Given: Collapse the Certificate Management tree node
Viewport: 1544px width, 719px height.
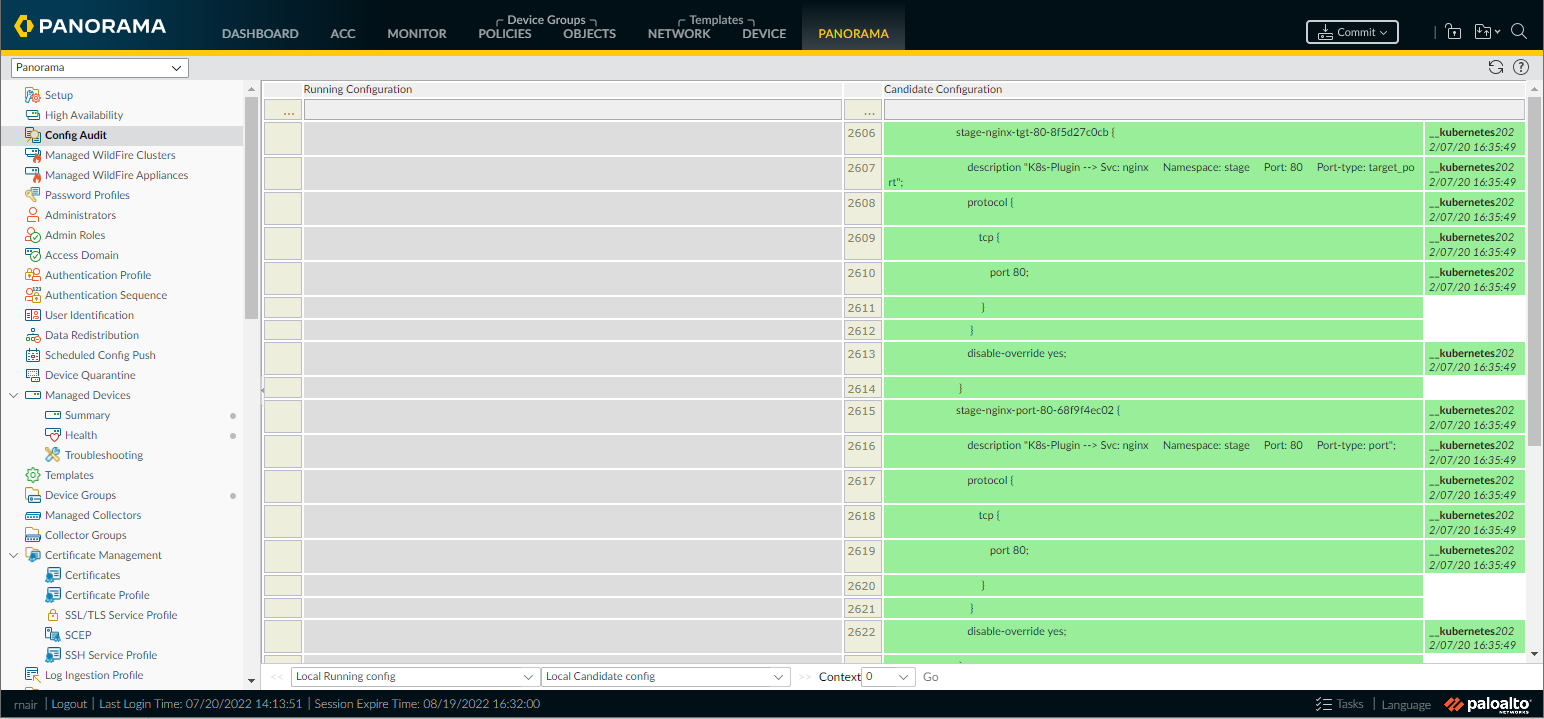Looking at the screenshot, I should coord(14,555).
